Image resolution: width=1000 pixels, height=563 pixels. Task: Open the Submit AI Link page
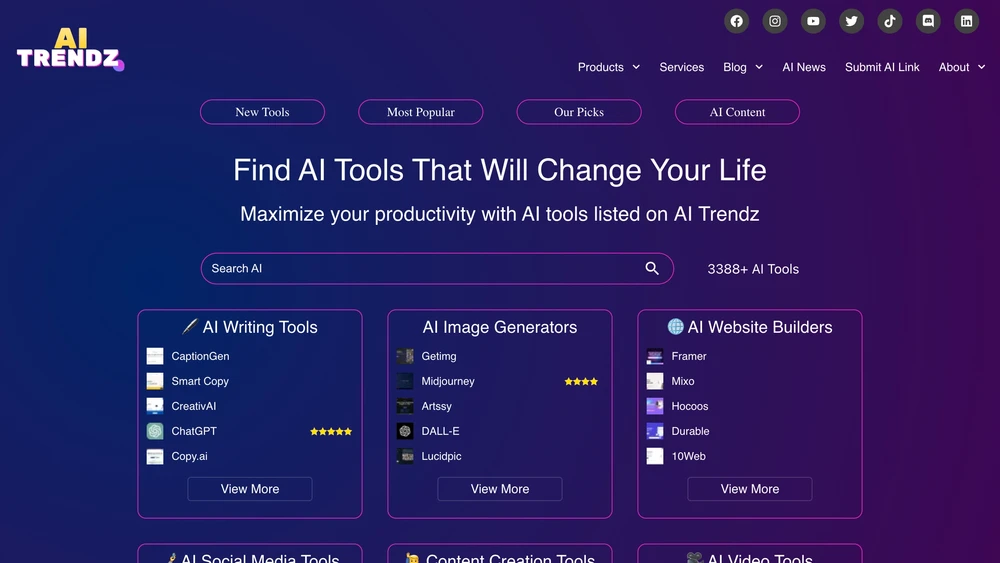[x=882, y=67]
